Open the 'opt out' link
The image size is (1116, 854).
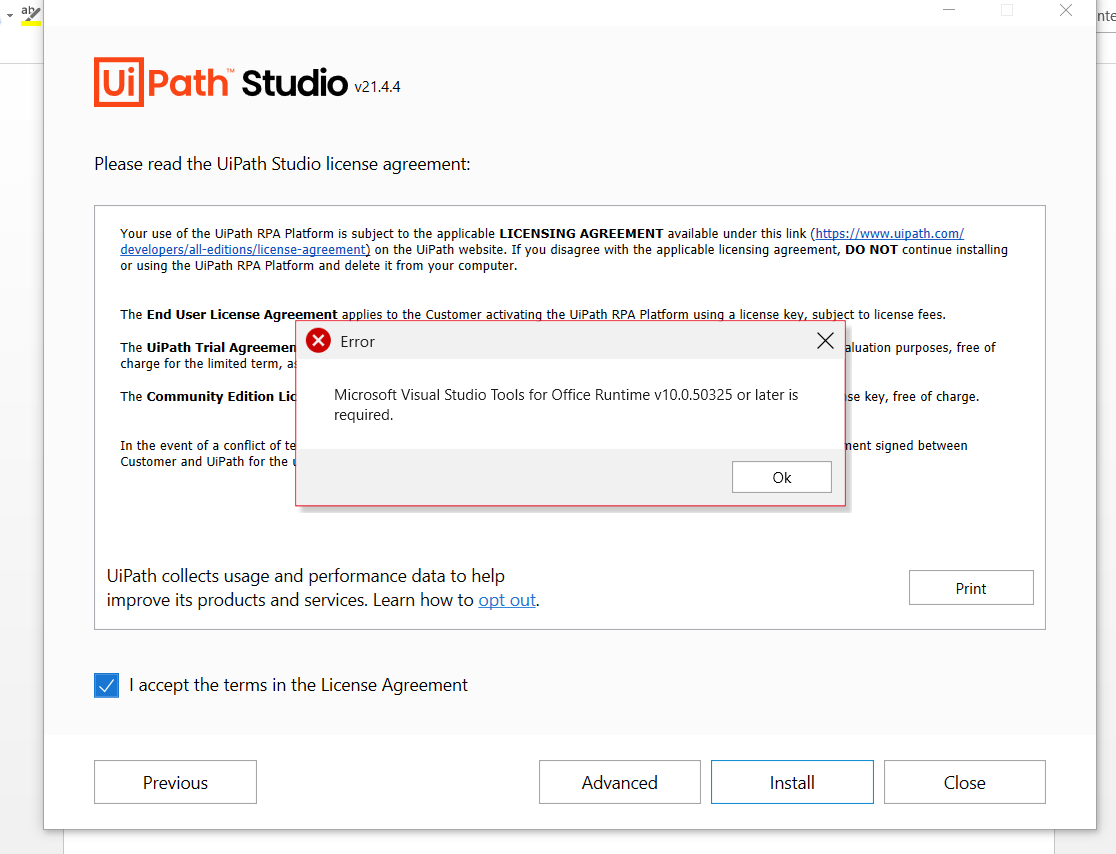click(x=507, y=600)
